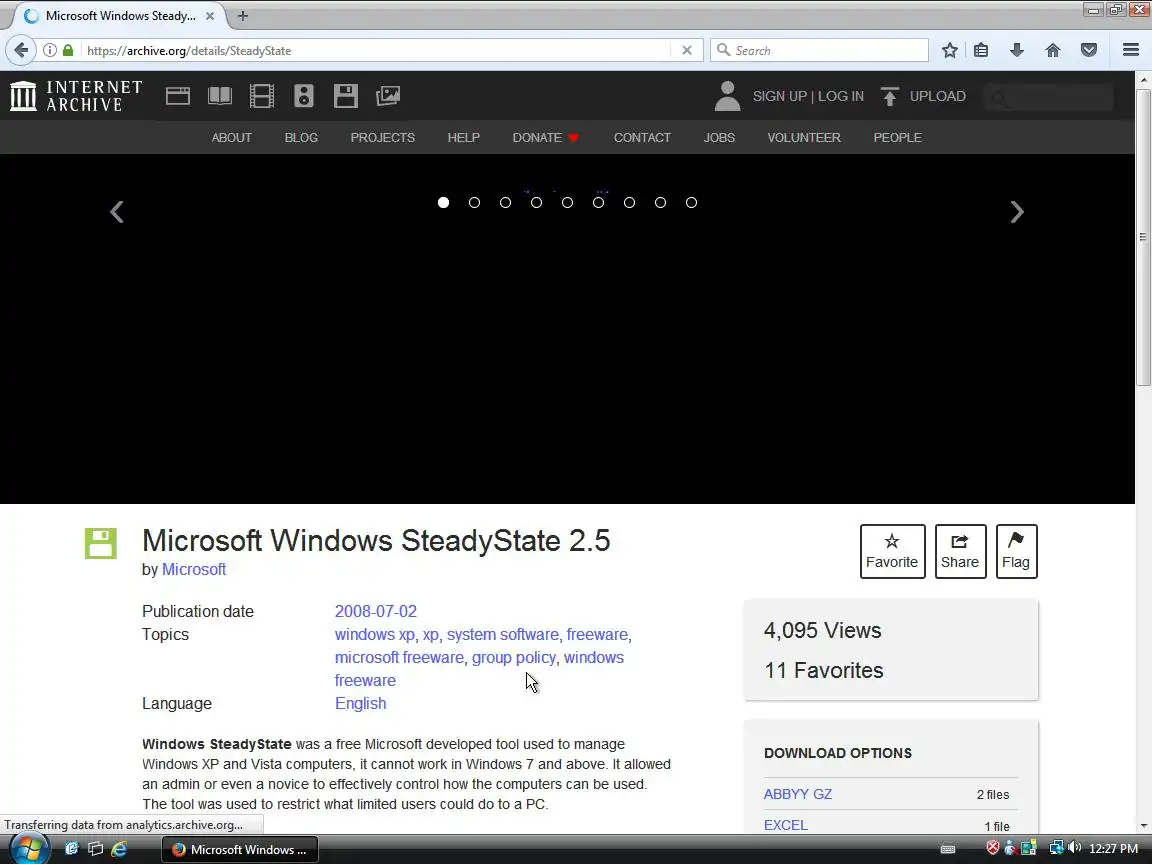Click the page vertical scrollbar thumb
Screen dimensions: 1152x864
[1143, 237]
